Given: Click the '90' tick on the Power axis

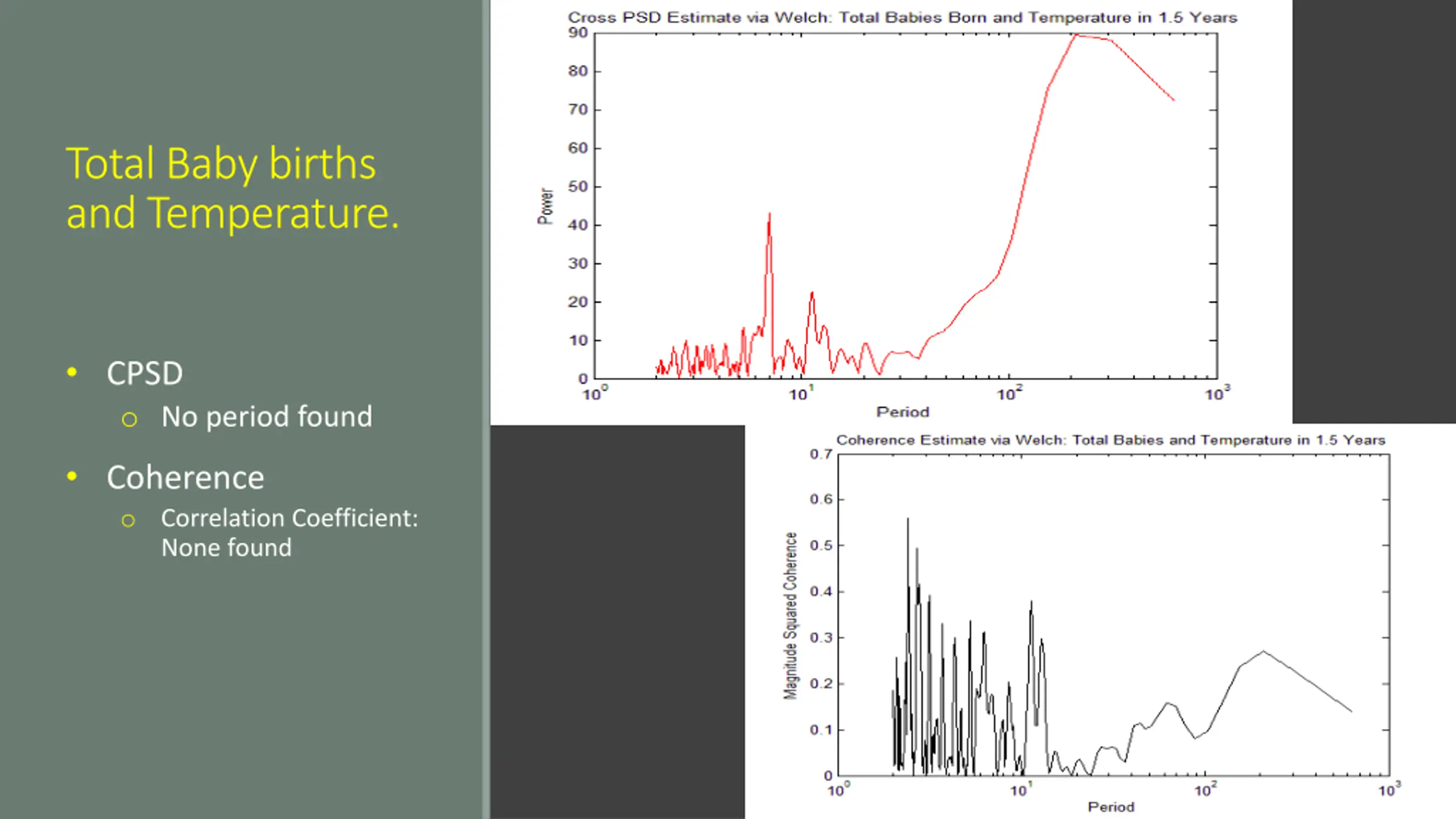Looking at the screenshot, I should coord(578,33).
